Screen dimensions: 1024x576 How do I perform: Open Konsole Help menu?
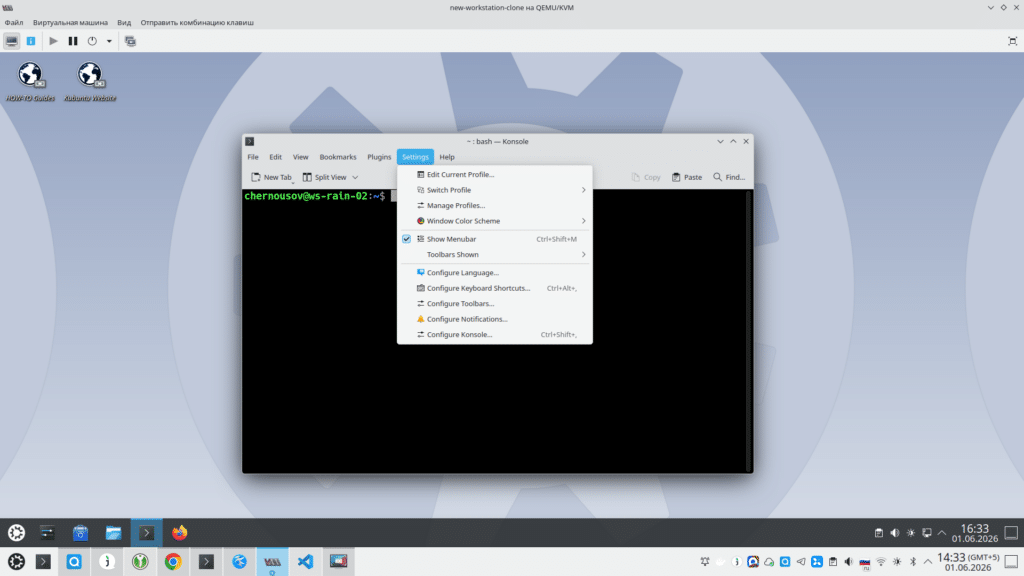447,157
